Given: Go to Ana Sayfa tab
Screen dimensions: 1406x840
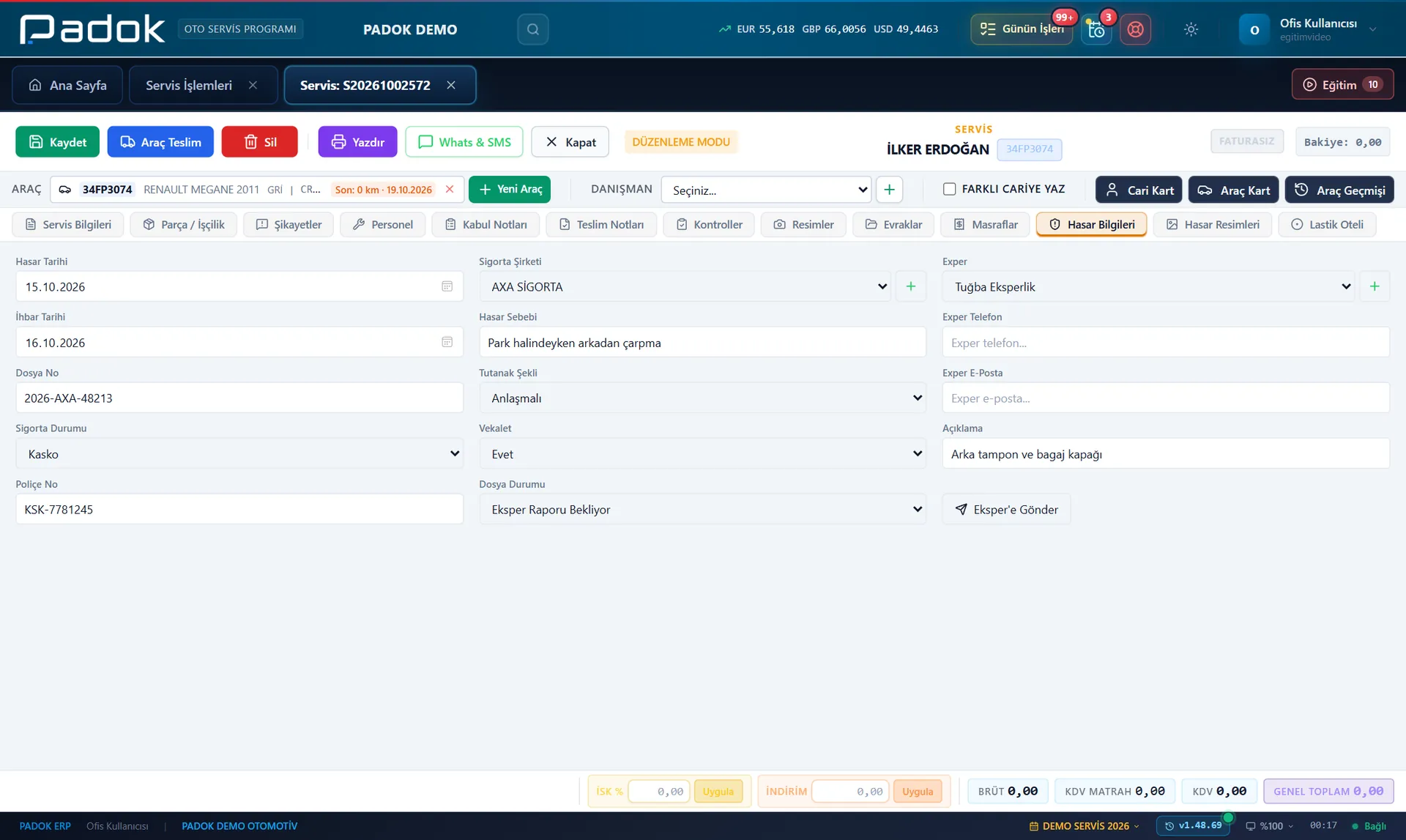Looking at the screenshot, I should [x=67, y=85].
